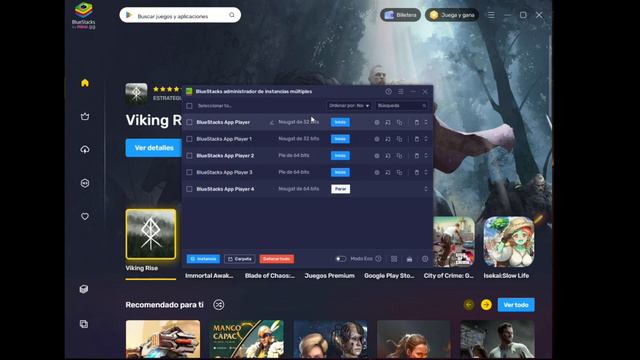Open the Manco Capac recommended game card

click(x=247, y=340)
